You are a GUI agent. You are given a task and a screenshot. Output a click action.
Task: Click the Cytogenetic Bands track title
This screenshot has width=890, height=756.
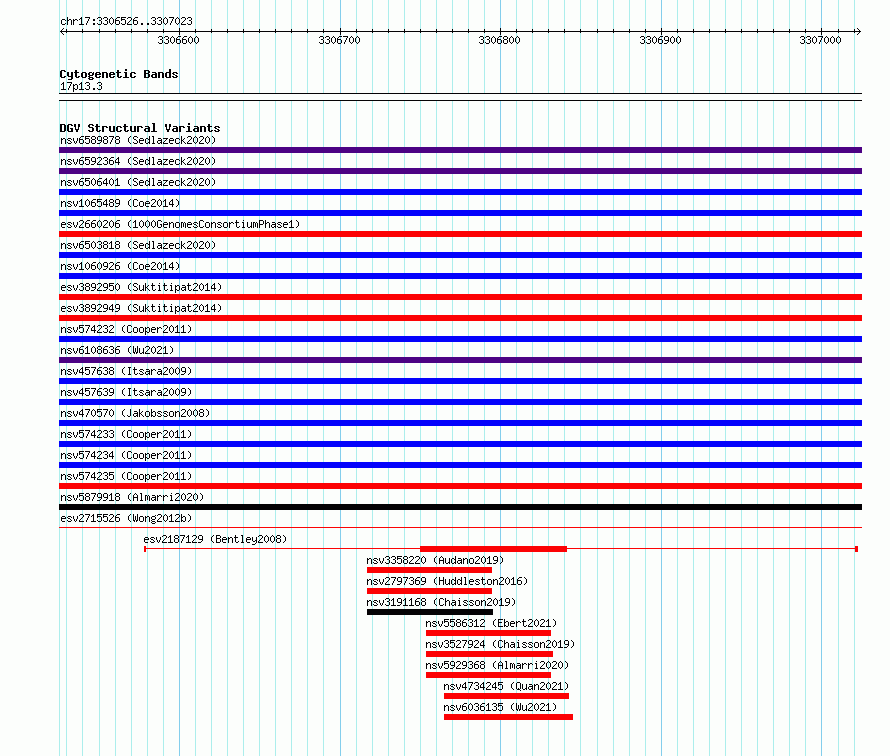click(x=119, y=74)
